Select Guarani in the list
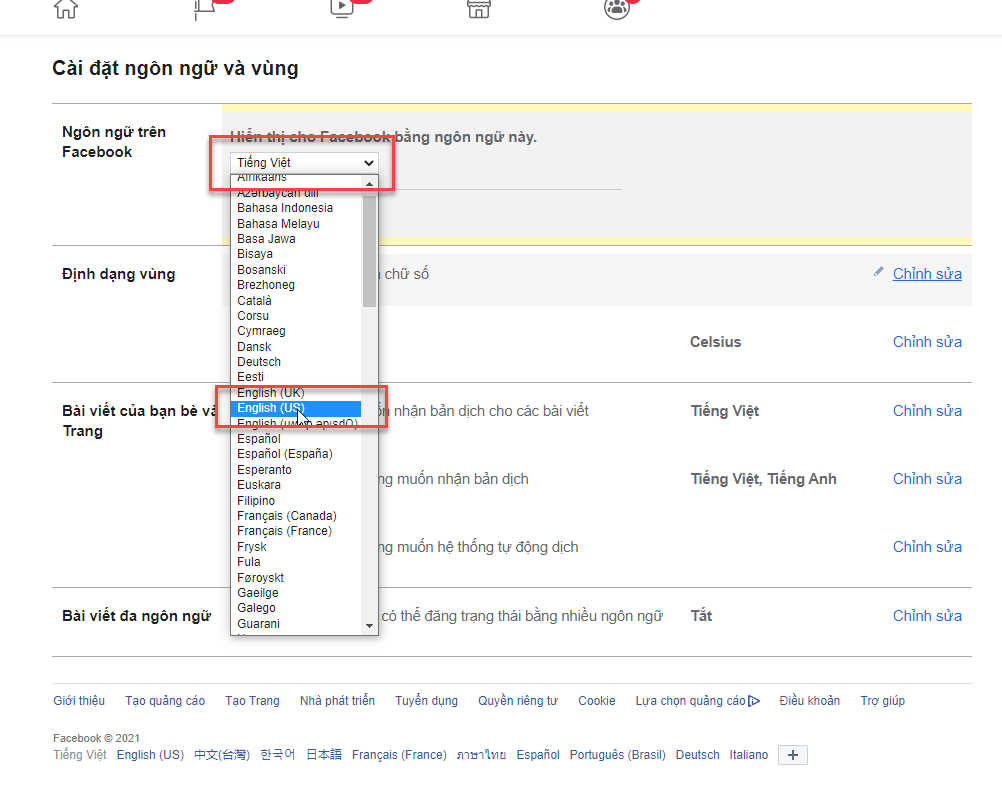Viewport: 1002px width, 794px height. pos(258,623)
